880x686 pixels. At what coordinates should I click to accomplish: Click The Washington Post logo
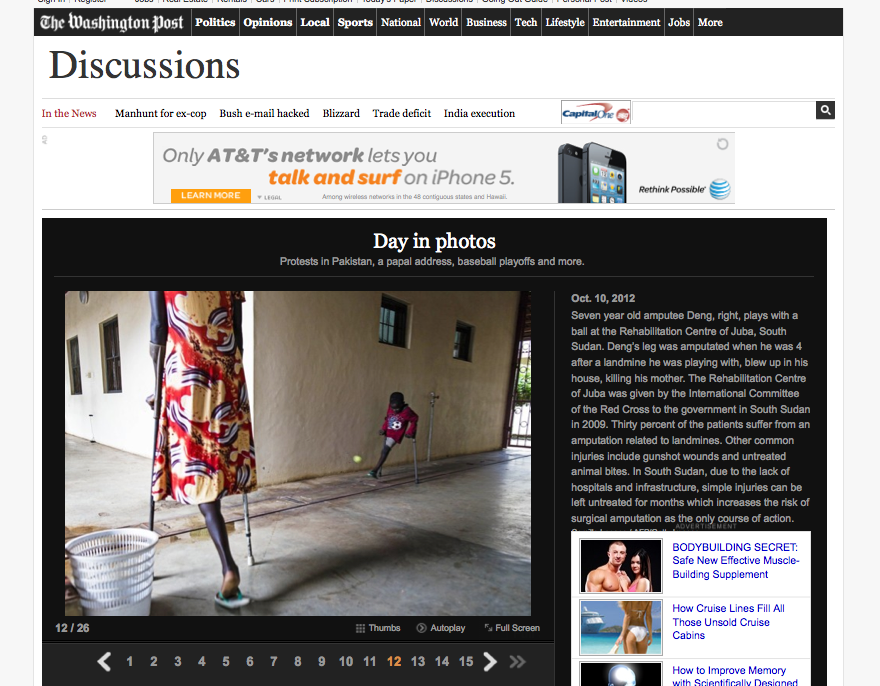tap(112, 22)
